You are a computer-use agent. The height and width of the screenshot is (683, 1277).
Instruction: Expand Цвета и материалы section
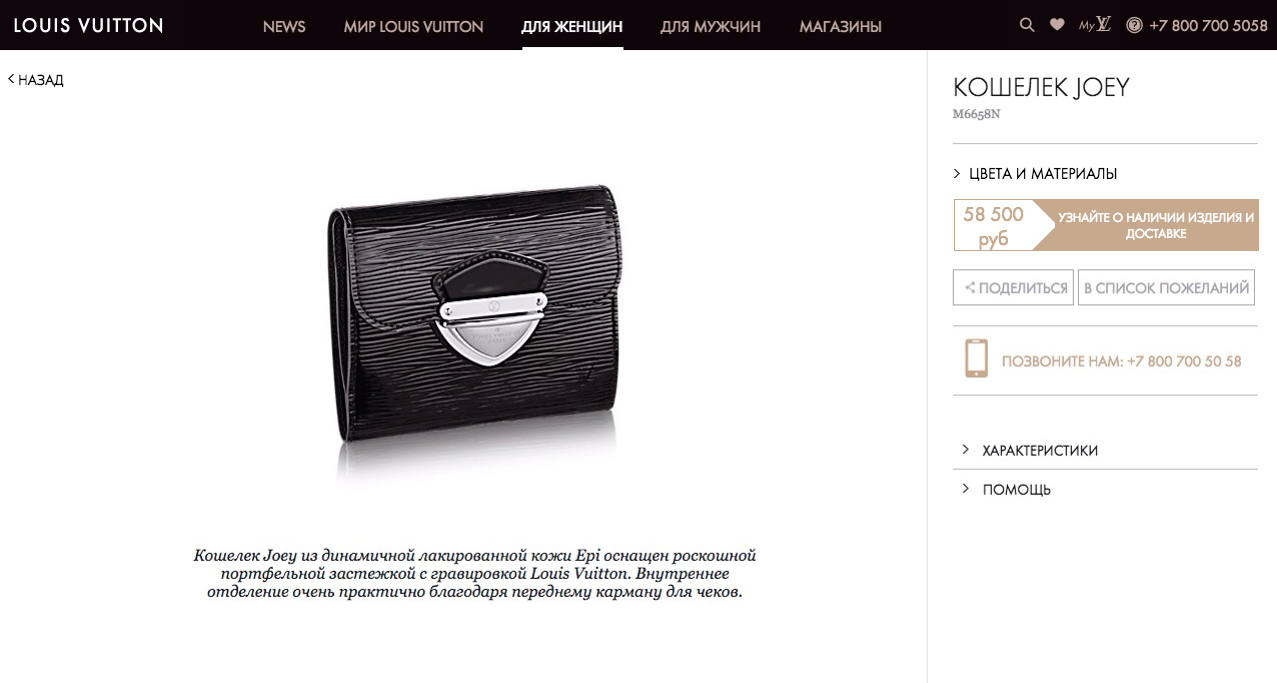pos(1035,174)
